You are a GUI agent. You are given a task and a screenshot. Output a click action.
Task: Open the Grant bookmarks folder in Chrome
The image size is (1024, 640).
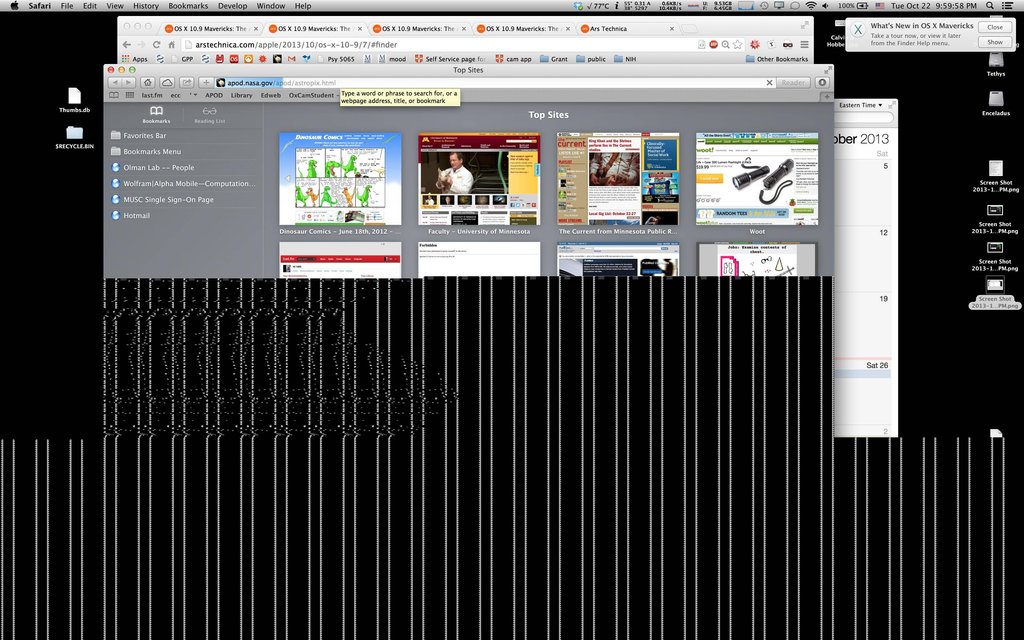click(554, 59)
